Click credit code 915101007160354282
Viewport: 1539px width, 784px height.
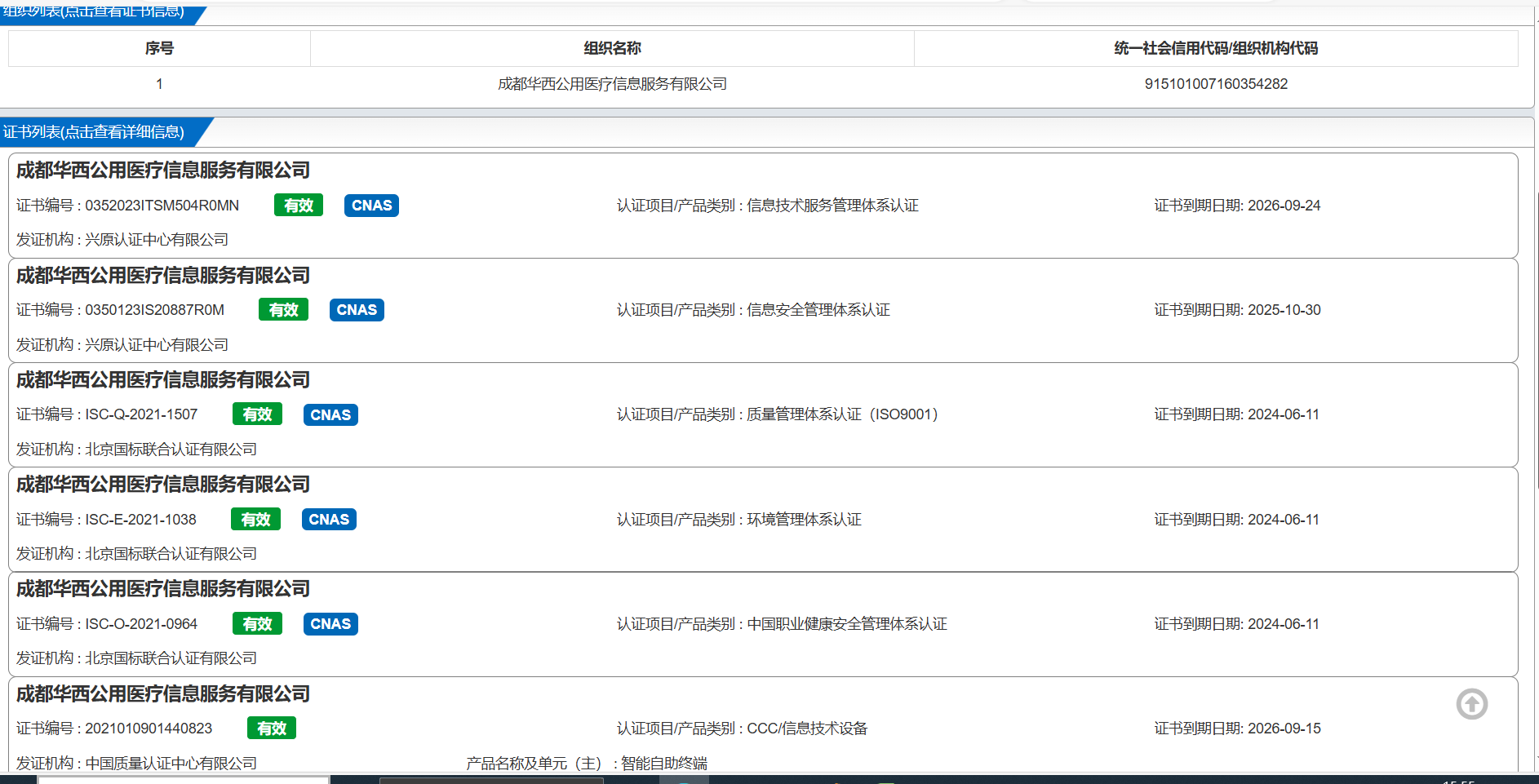[x=1216, y=84]
